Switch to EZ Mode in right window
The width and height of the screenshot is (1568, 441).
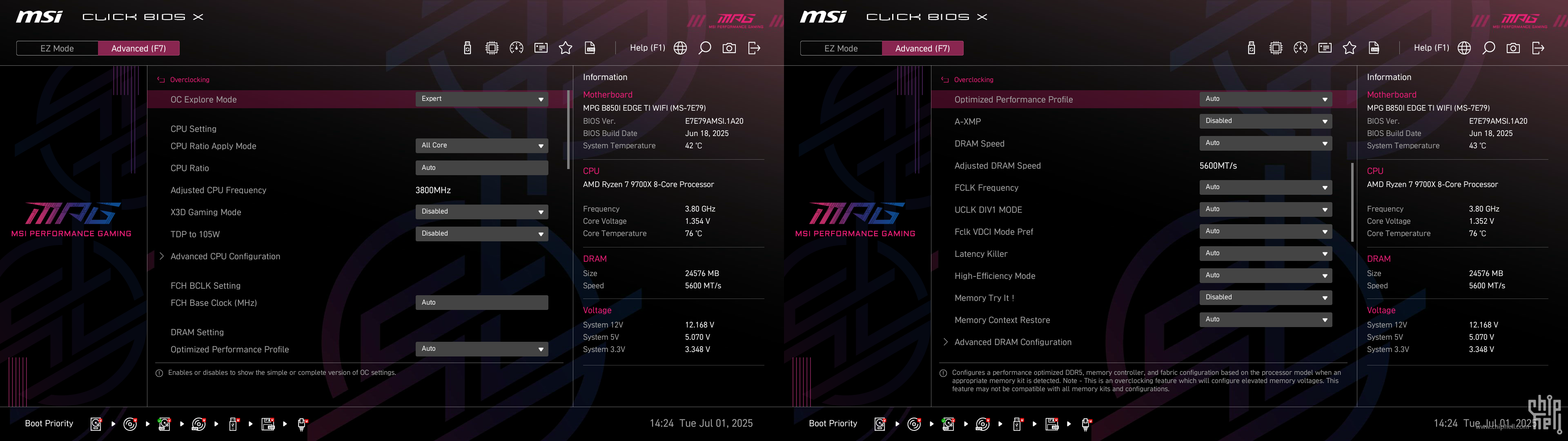coord(841,48)
